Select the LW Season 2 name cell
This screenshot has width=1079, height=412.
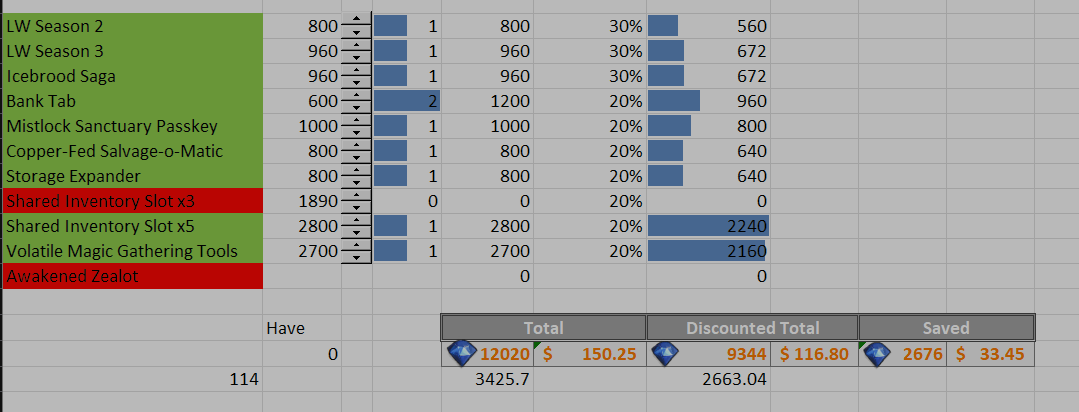pos(132,26)
